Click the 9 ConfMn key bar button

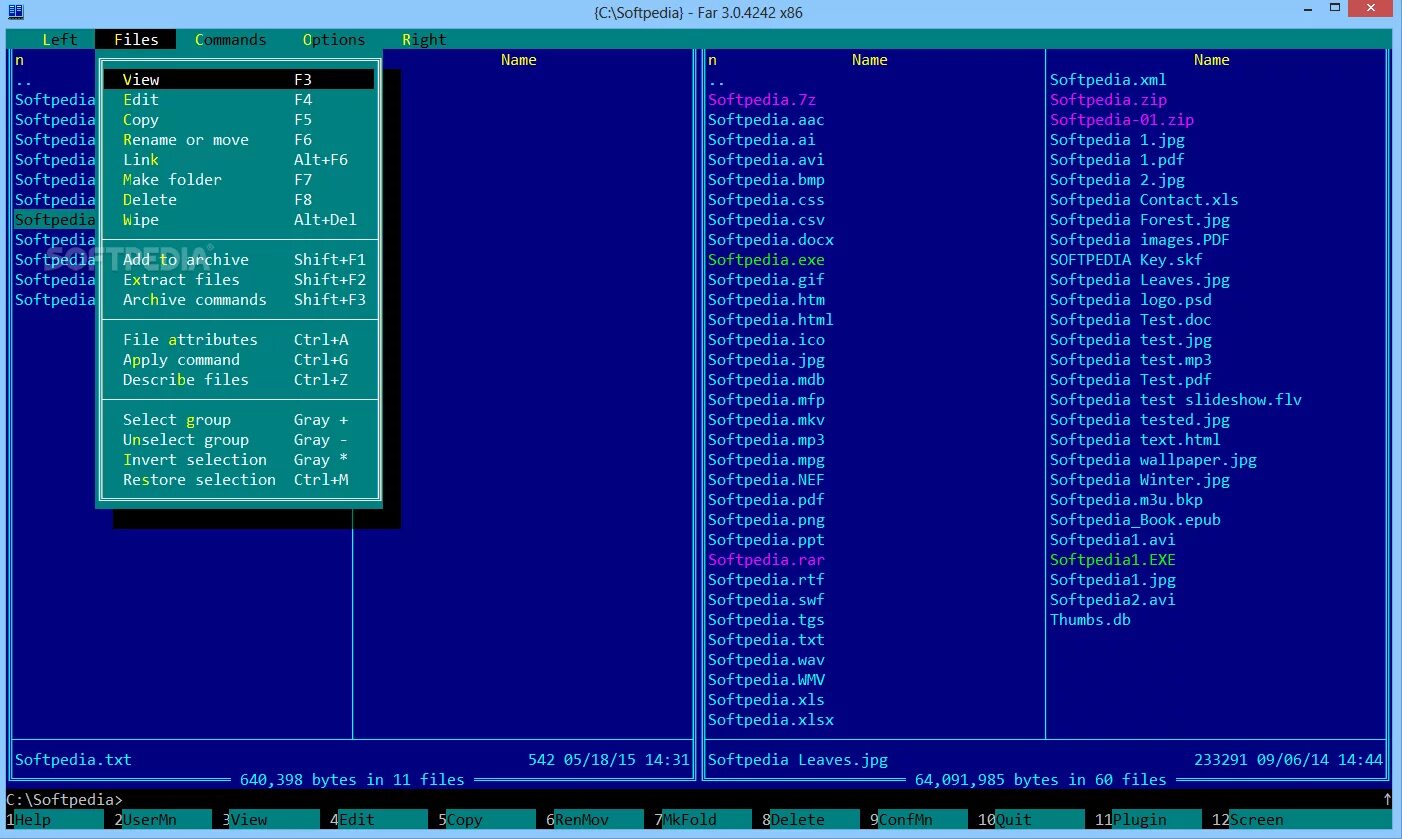918,820
